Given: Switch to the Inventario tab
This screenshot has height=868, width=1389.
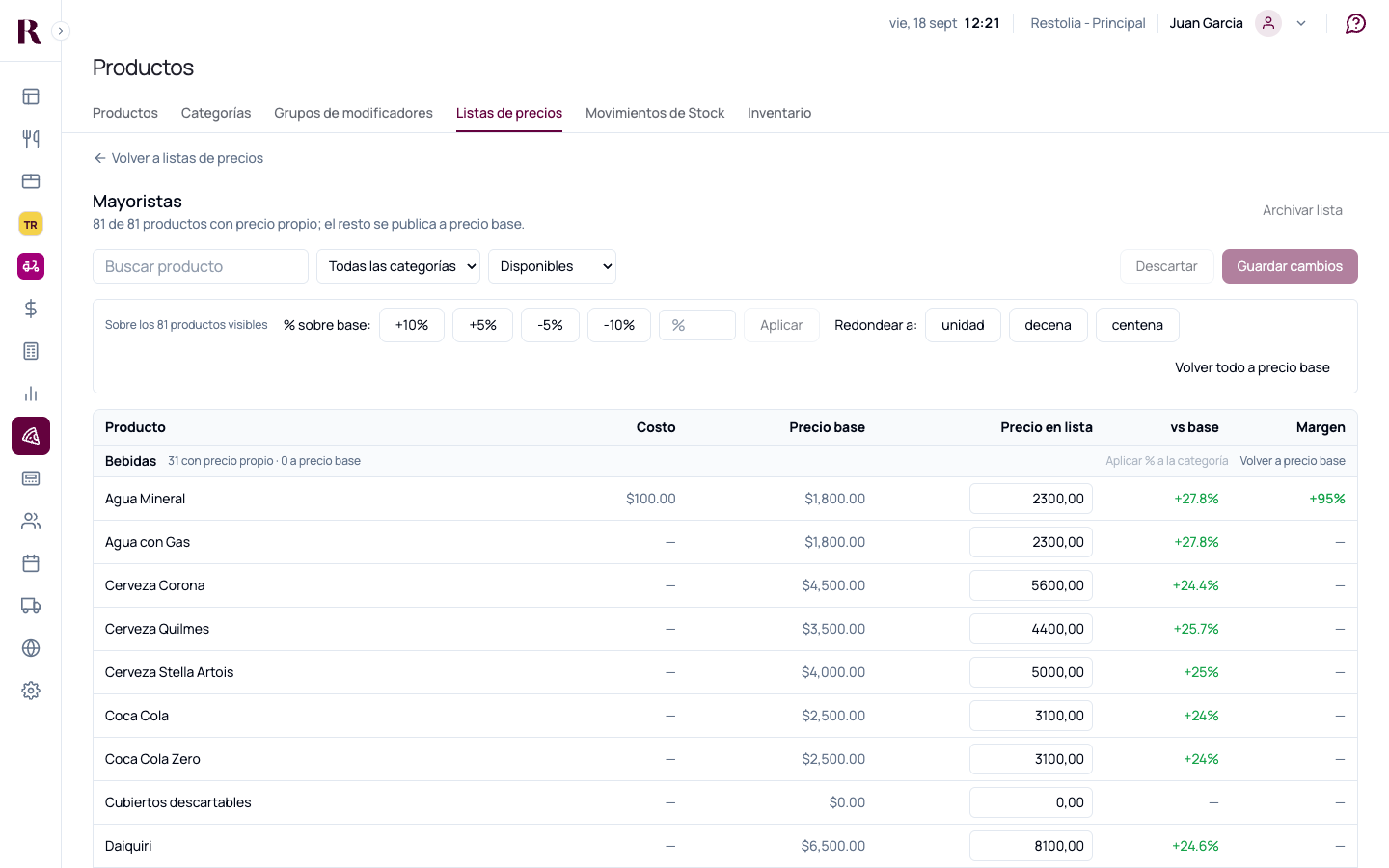Looking at the screenshot, I should [779, 113].
